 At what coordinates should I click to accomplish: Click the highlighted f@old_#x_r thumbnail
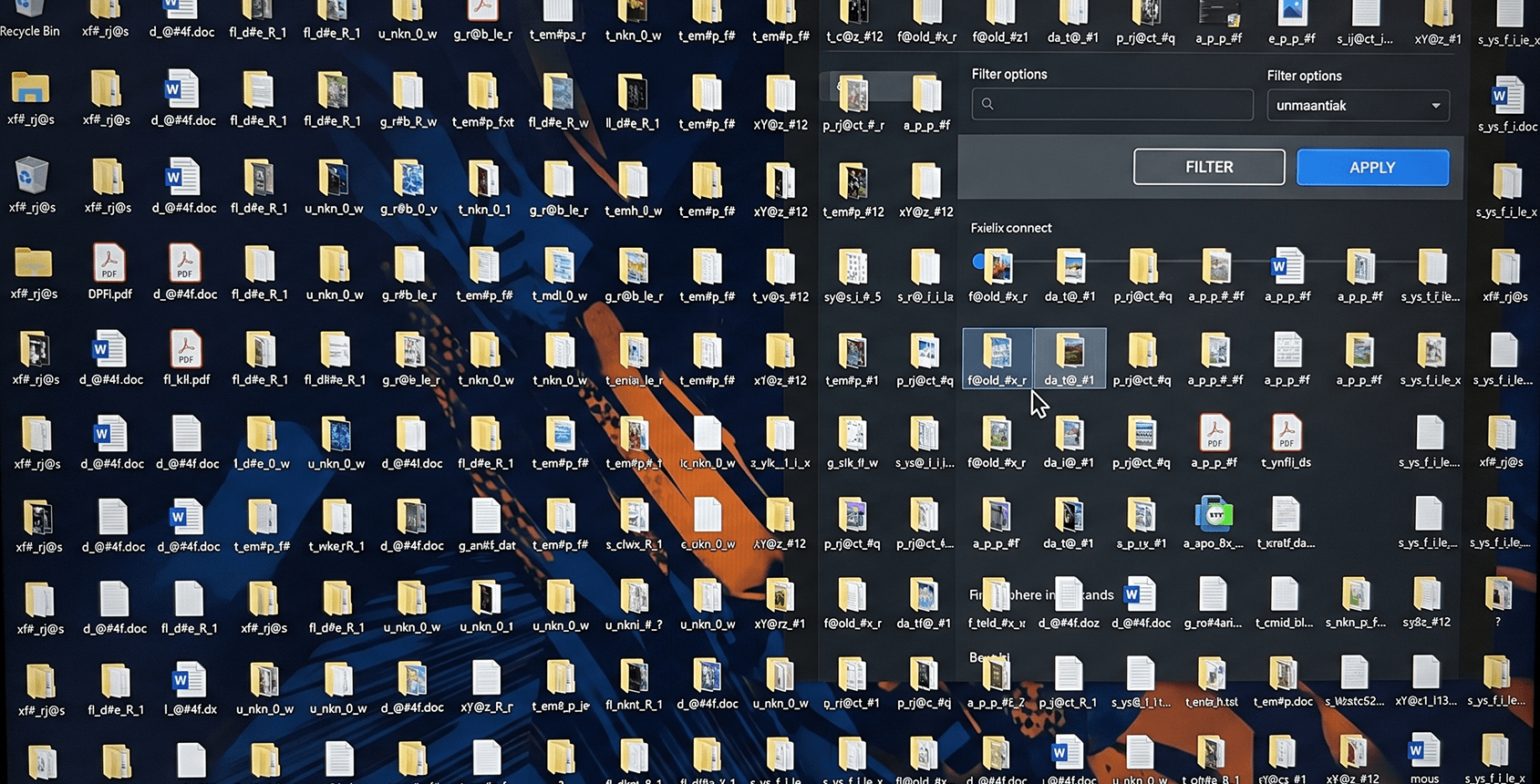[997, 358]
